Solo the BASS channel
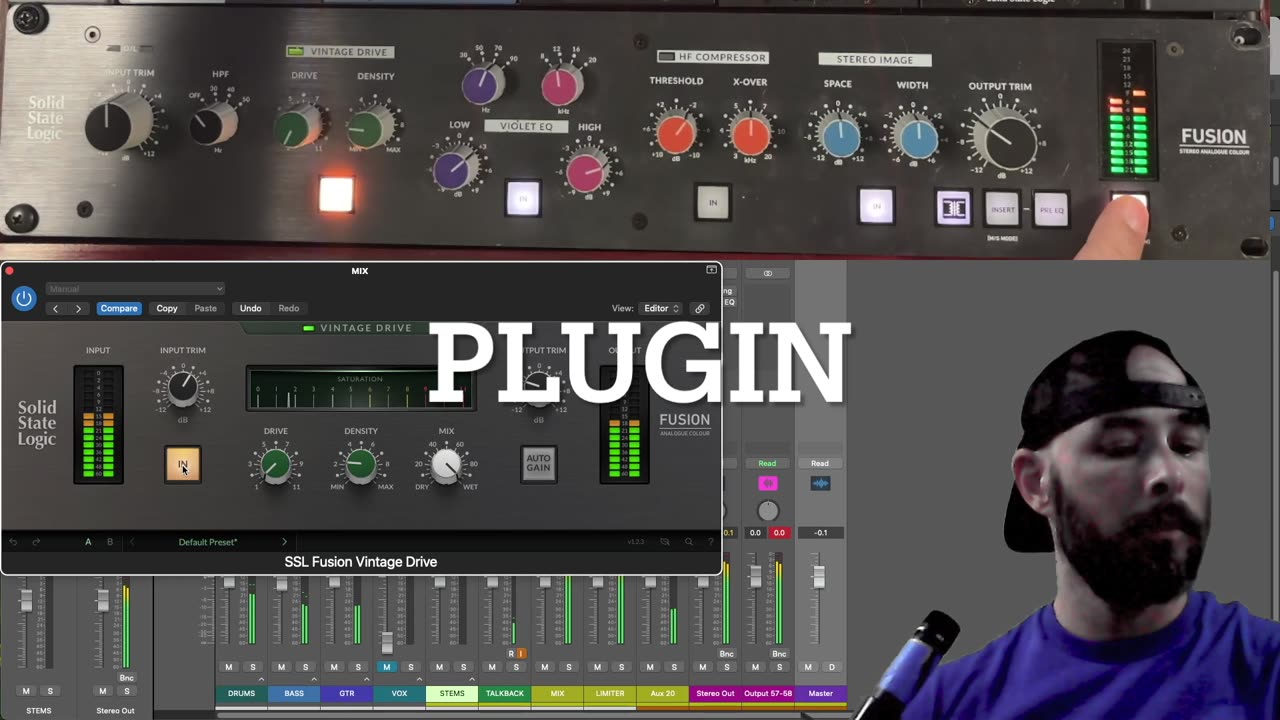Viewport: 1280px width, 720px height. [x=305, y=667]
